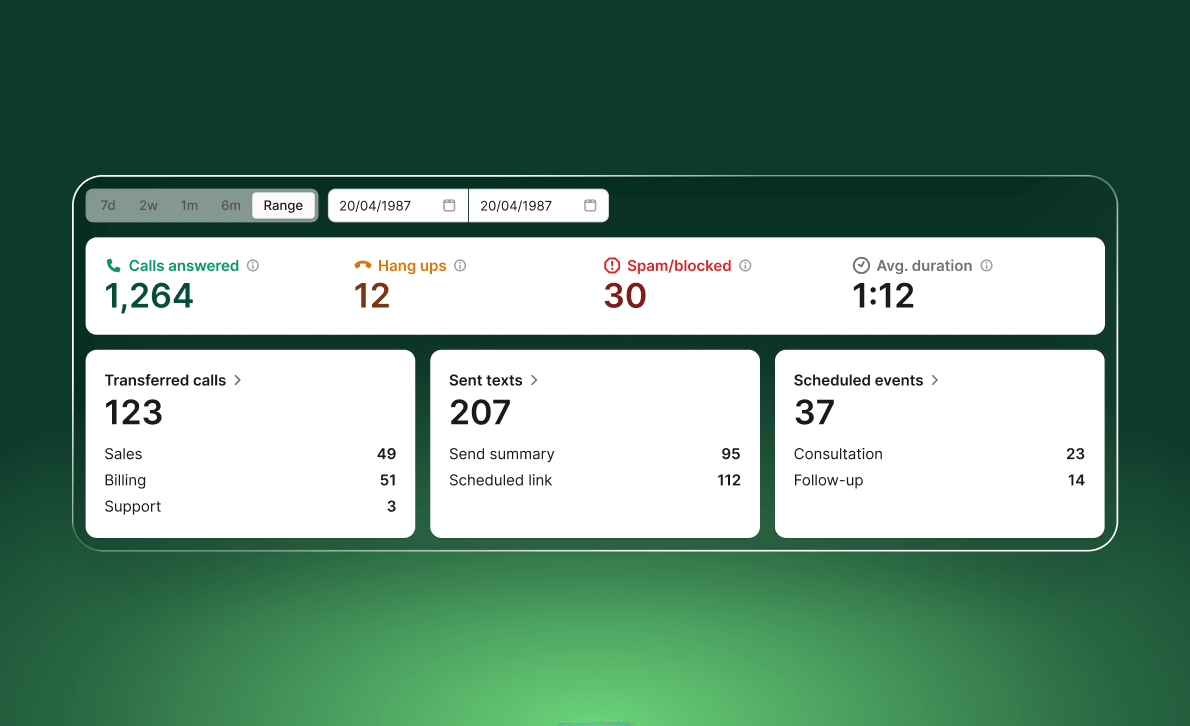Screen dimensions: 1190x726
Task: Click the red alert icon beside Spam/blocked
Action: [613, 265]
